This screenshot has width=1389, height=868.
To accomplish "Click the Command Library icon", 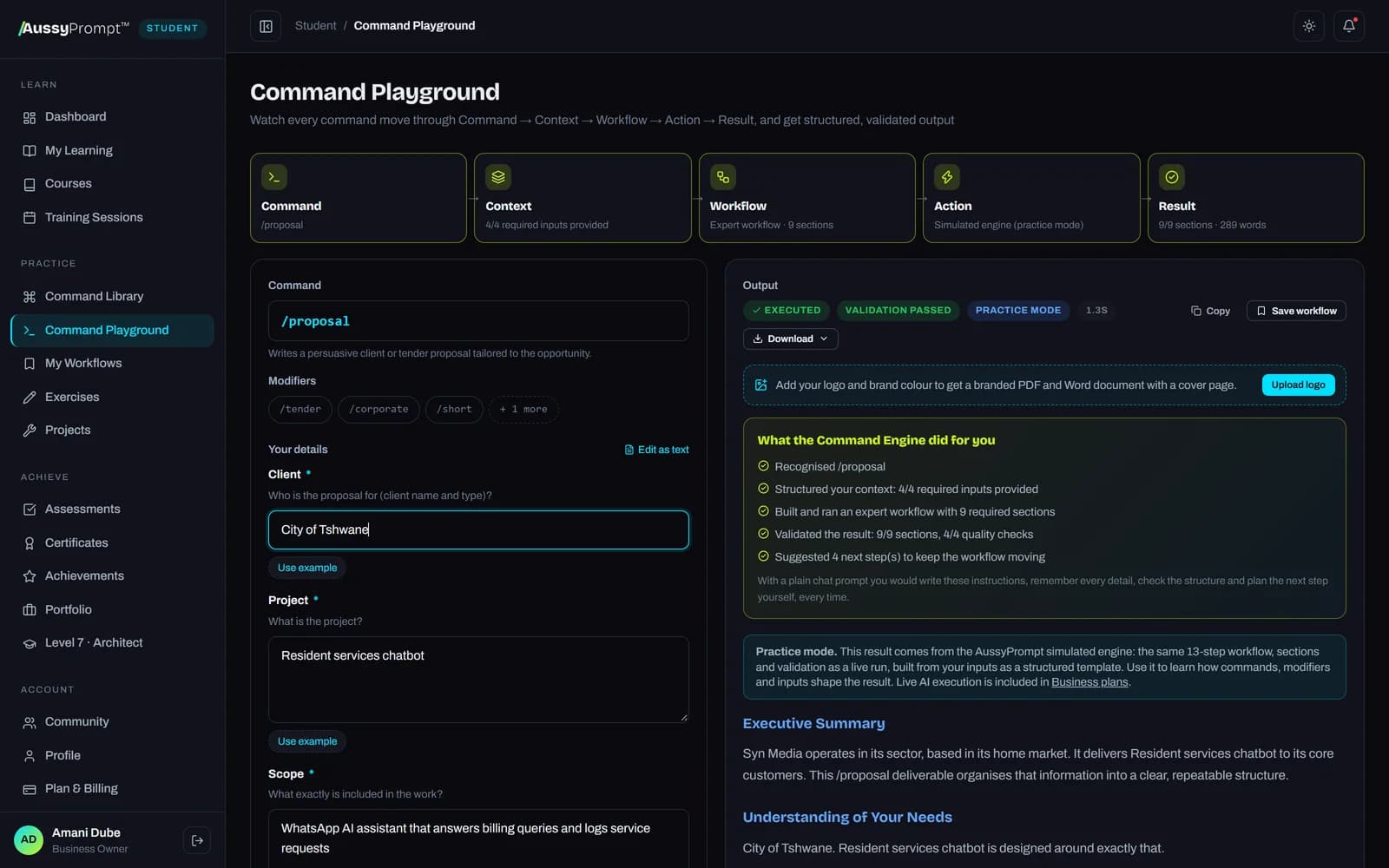I will 30,297.
